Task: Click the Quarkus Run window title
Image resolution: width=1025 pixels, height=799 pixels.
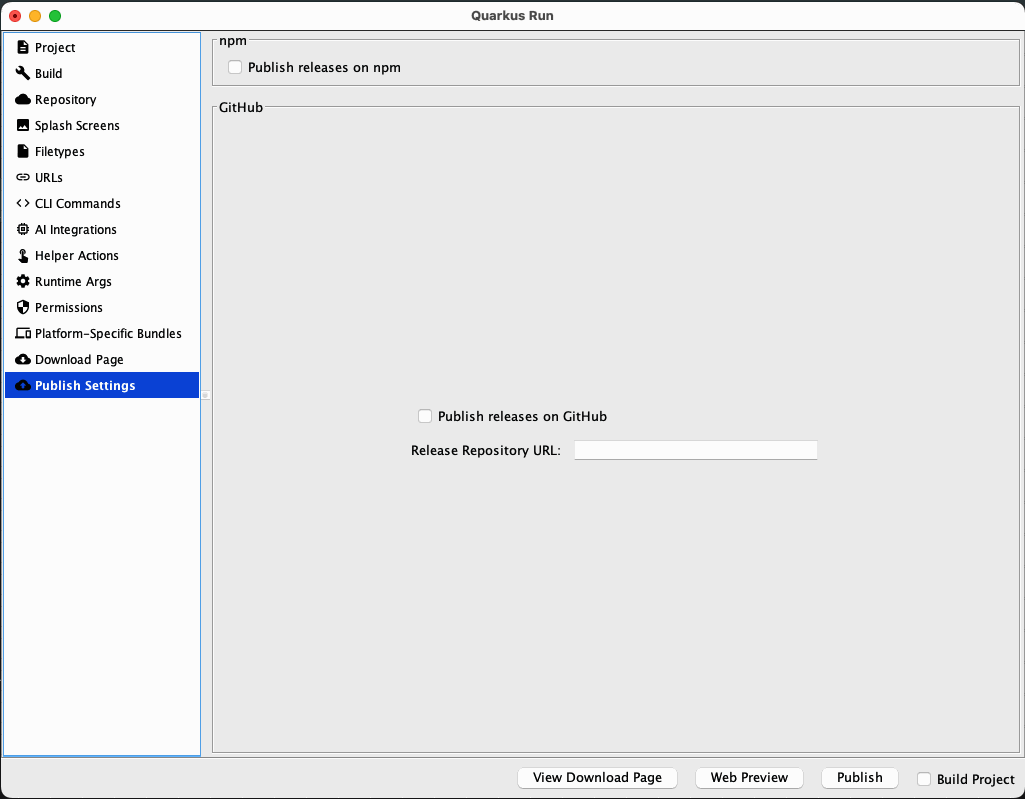Action: coord(512,16)
